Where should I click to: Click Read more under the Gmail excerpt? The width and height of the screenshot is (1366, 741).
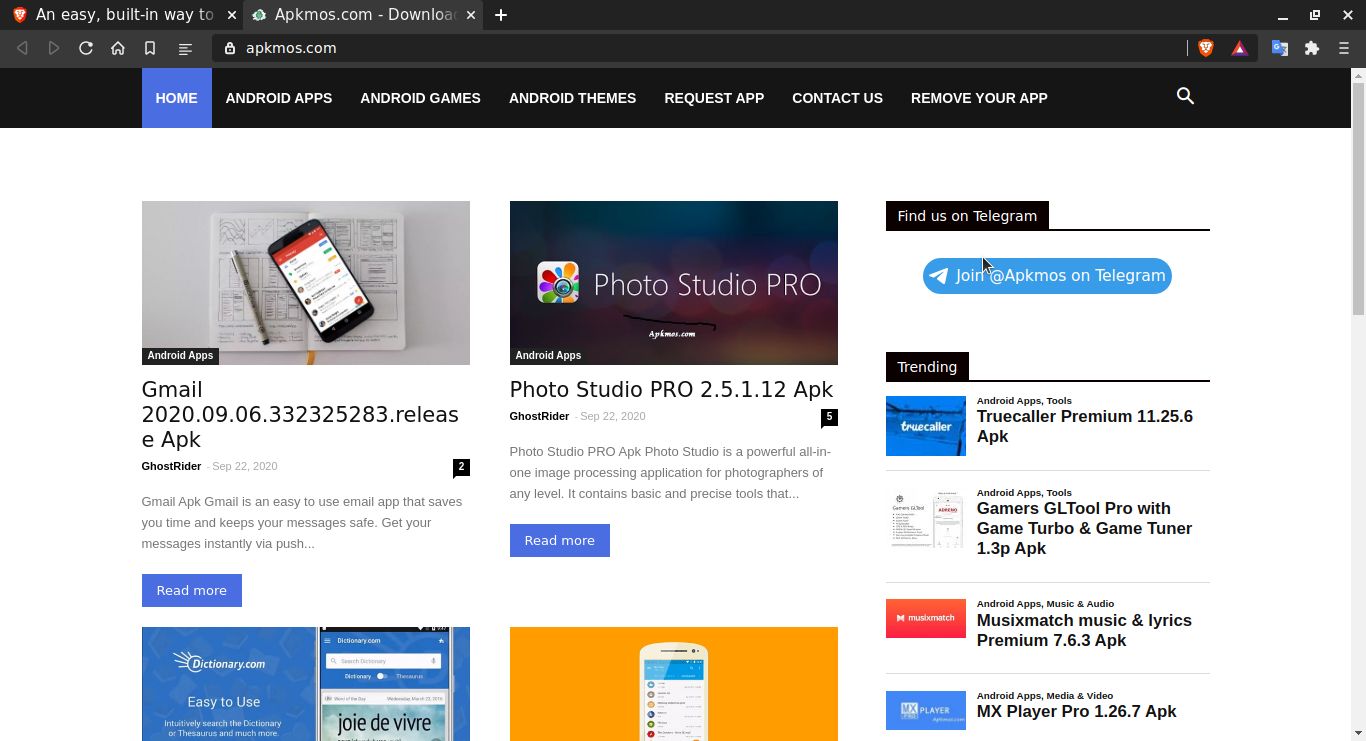[192, 590]
